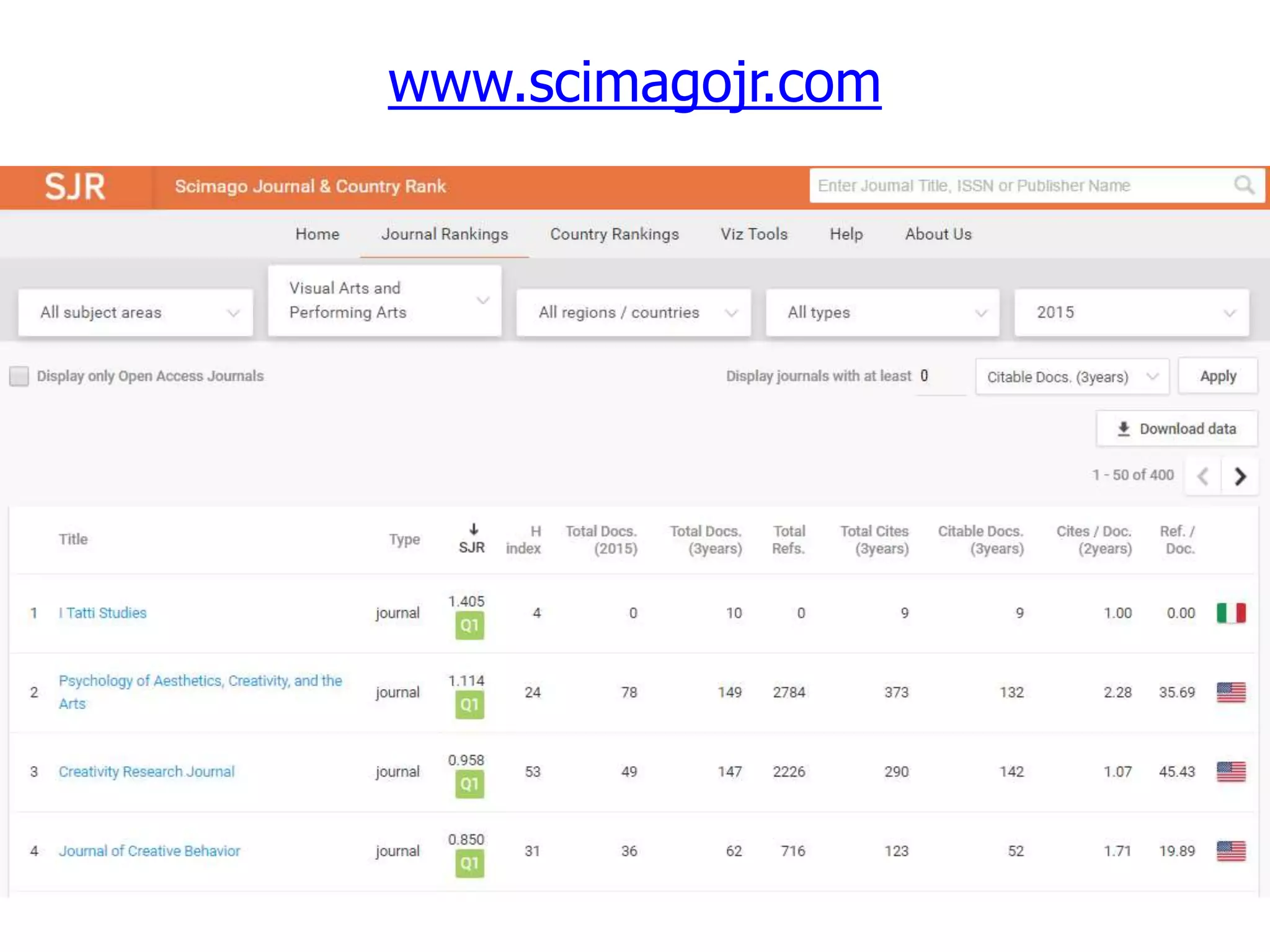1270x952 pixels.
Task: Select the Journal Rankings tab
Action: click(445, 234)
